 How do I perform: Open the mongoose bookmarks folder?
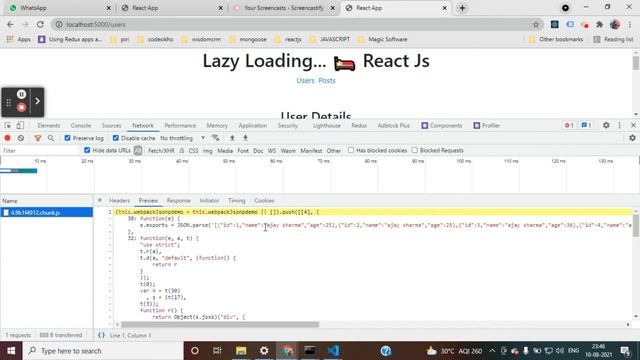pos(248,39)
